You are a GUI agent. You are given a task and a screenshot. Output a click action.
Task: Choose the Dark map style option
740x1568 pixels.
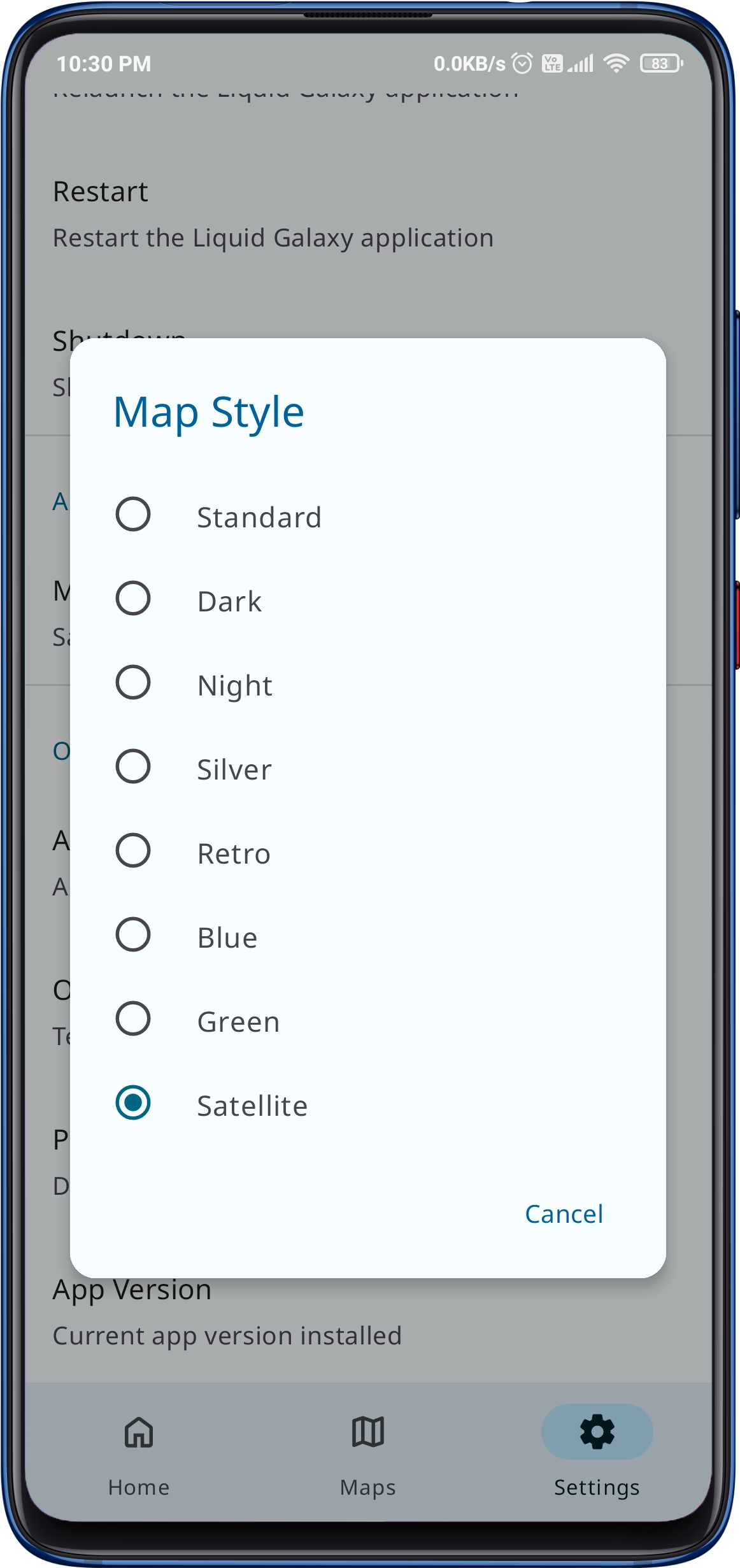click(x=133, y=599)
